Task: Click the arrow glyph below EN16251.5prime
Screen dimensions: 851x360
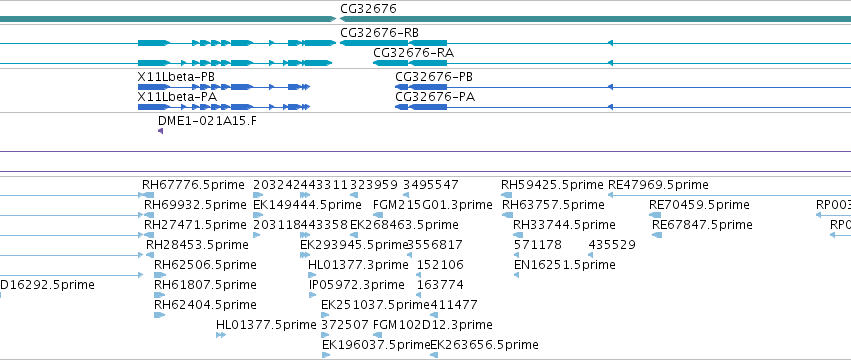Action: click(x=516, y=275)
